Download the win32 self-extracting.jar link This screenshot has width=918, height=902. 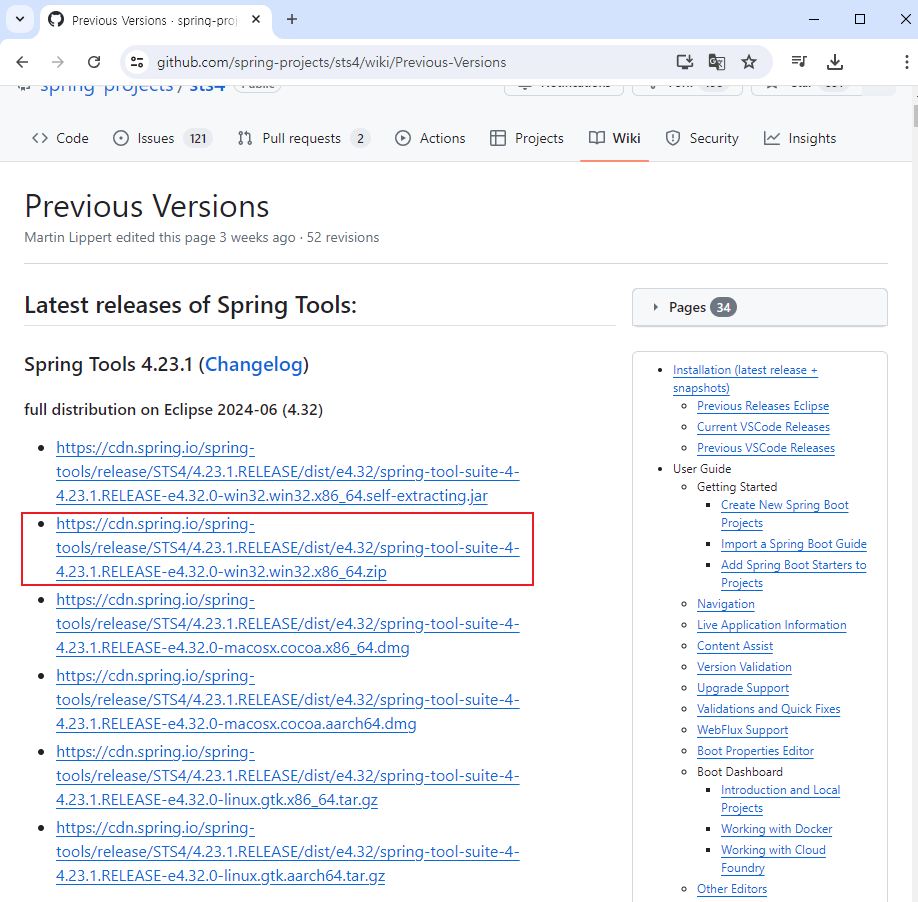pos(287,472)
